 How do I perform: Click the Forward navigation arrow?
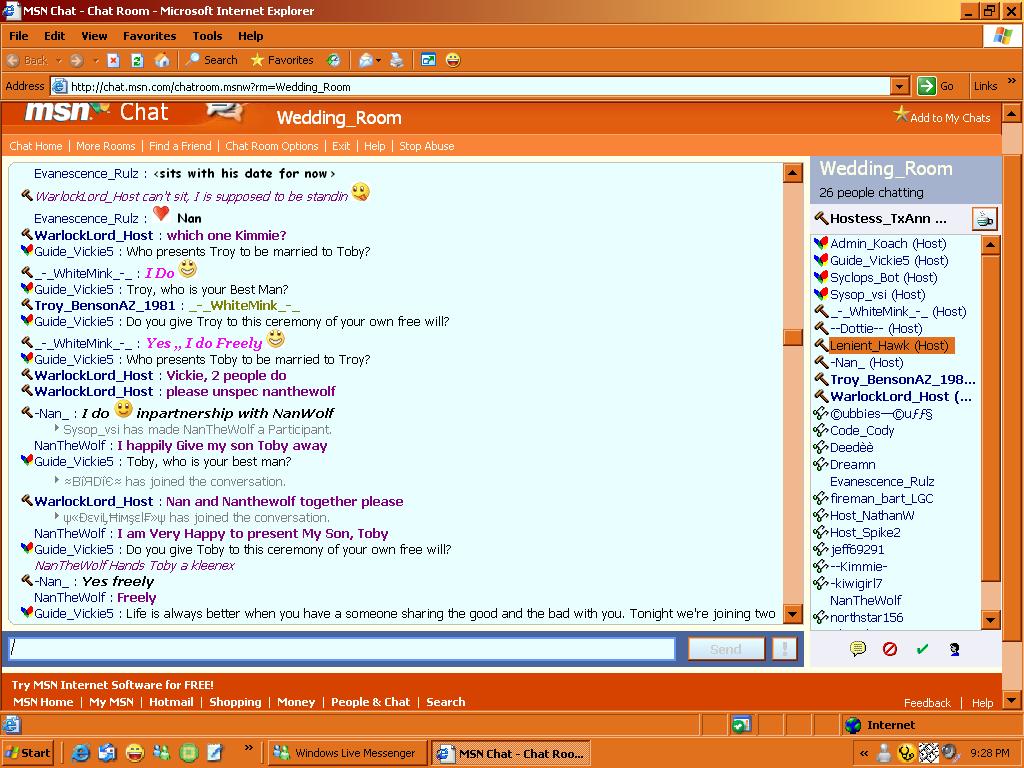pos(76,60)
